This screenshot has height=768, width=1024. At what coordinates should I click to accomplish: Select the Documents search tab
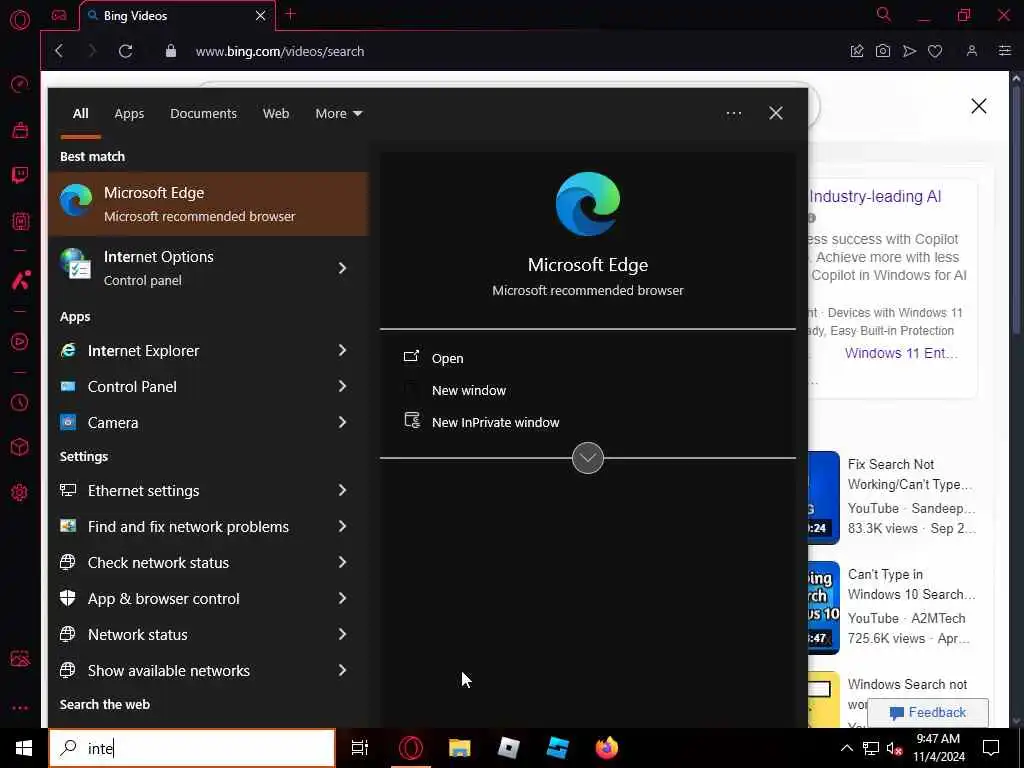203,114
